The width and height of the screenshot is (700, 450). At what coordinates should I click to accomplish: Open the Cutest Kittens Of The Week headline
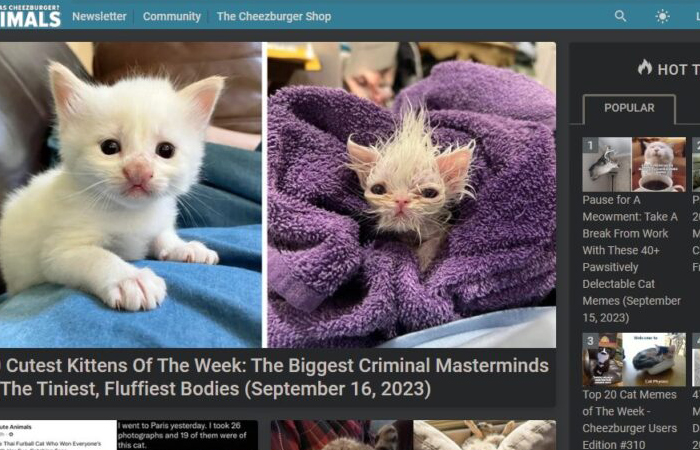(274, 377)
